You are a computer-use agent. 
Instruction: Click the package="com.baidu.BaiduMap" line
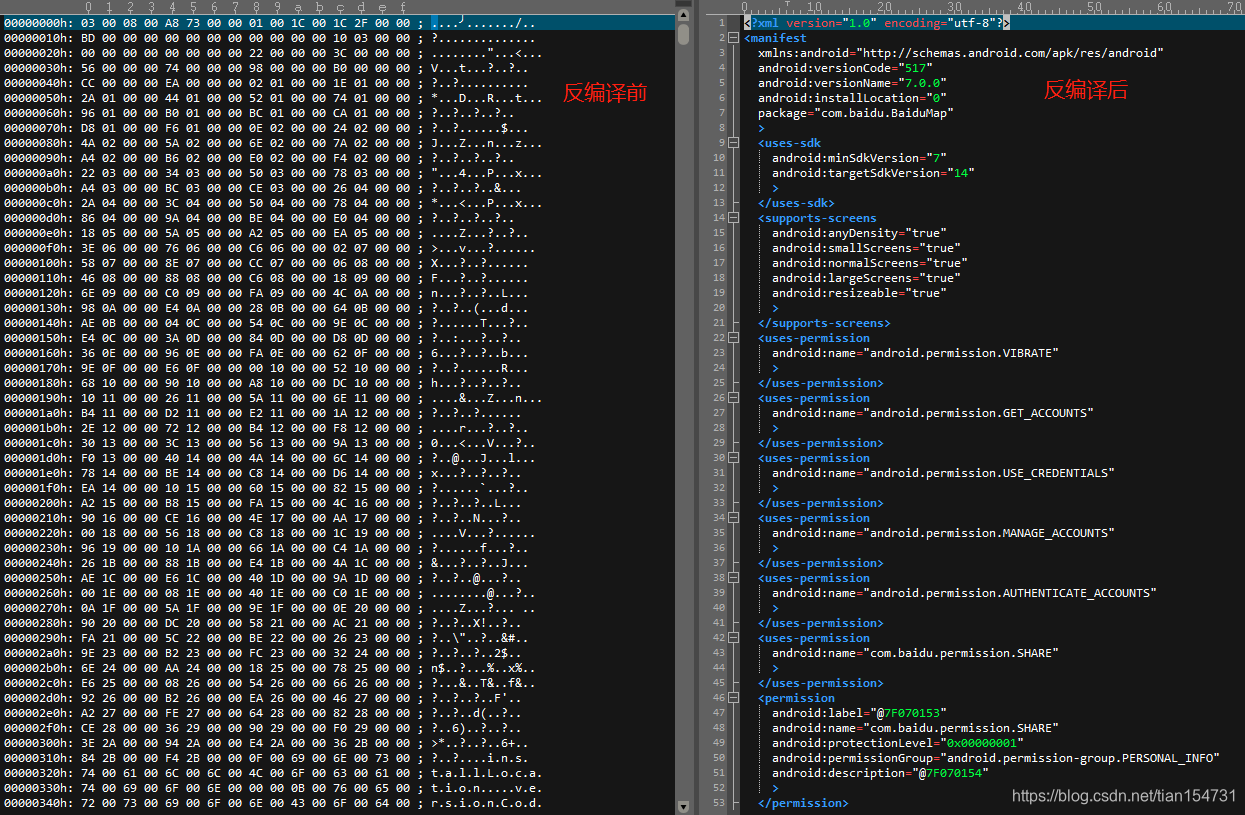[856, 113]
